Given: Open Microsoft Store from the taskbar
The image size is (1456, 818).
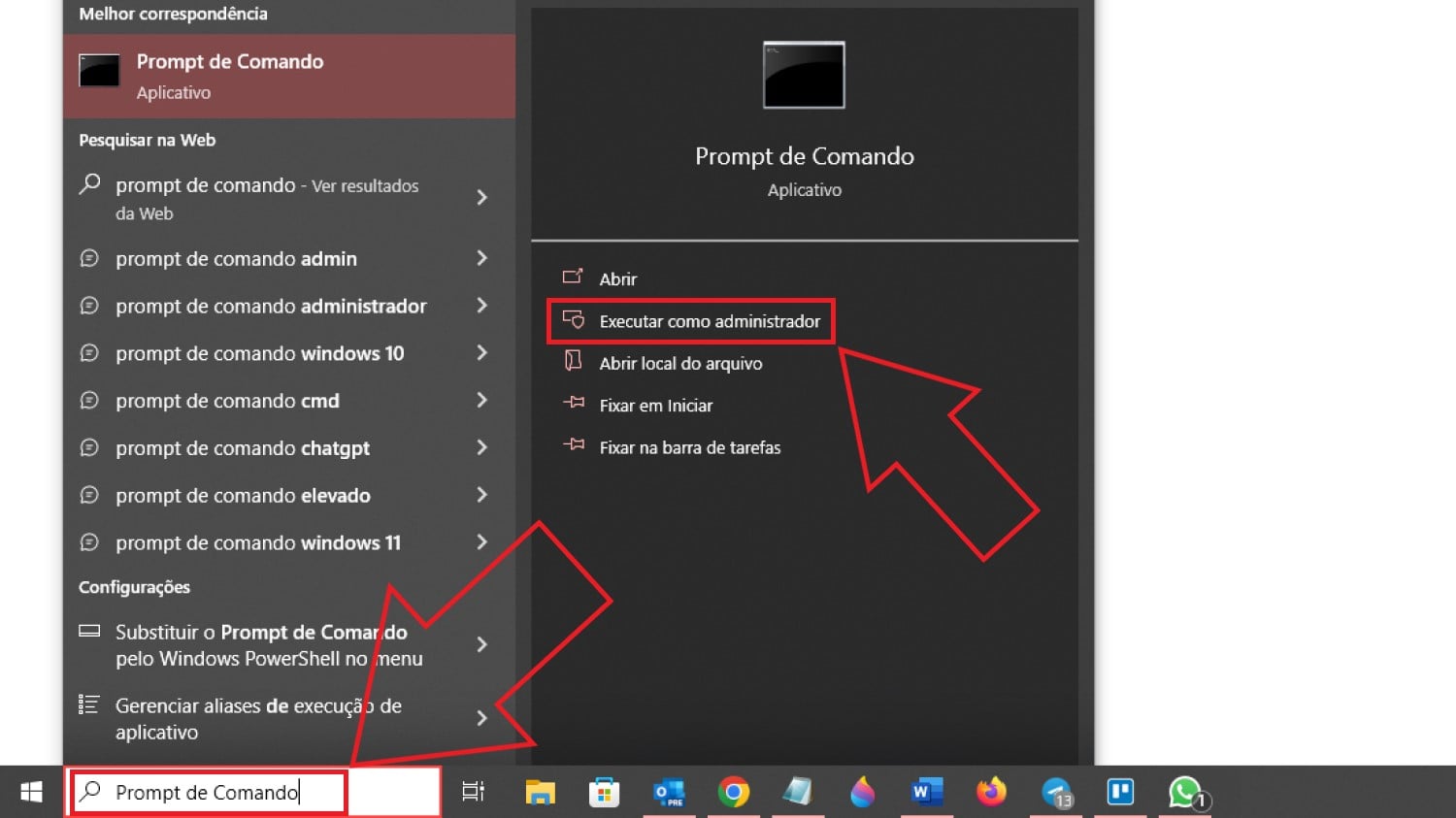Looking at the screenshot, I should click(x=604, y=792).
